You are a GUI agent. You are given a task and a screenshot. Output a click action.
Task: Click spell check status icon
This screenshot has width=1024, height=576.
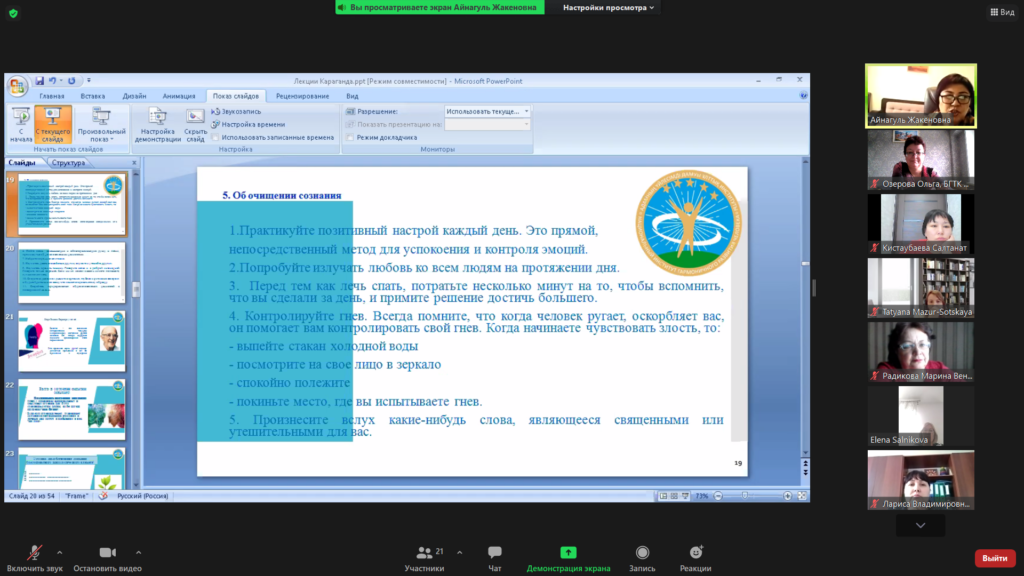tap(103, 496)
